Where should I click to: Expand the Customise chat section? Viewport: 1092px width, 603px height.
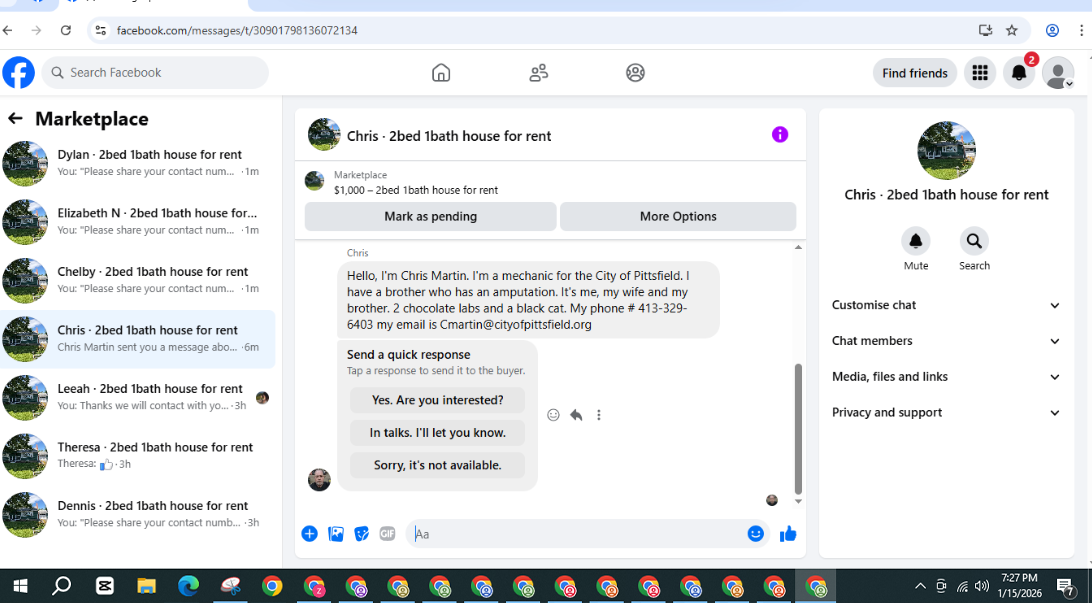pos(946,305)
